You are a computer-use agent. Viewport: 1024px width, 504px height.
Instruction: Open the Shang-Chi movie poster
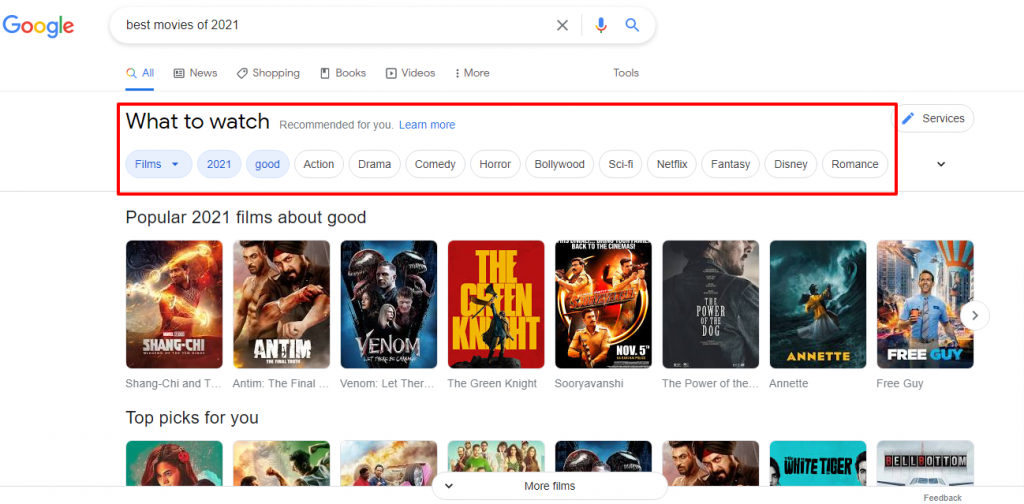tap(174, 304)
